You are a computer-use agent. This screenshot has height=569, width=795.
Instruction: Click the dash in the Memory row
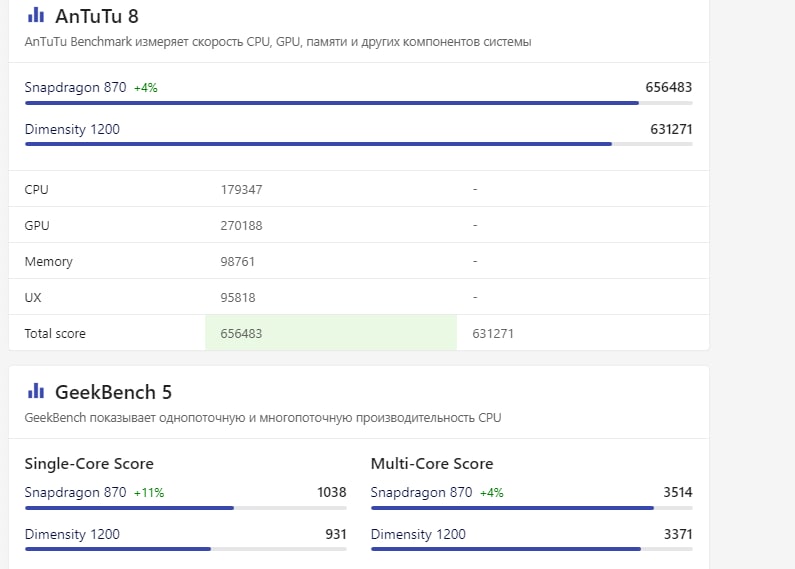pyautogui.click(x=475, y=261)
